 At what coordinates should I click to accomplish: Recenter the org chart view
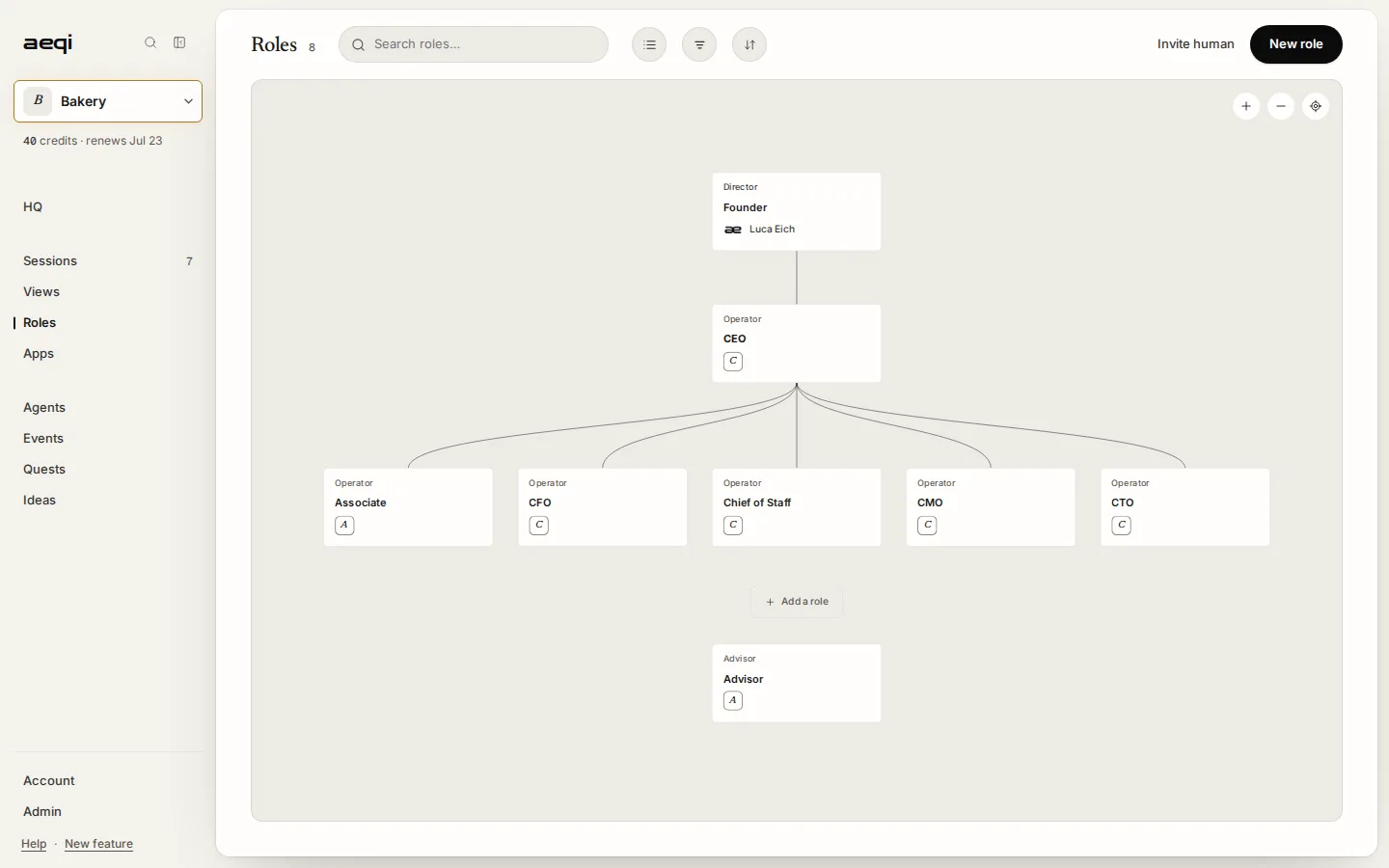[x=1316, y=106]
